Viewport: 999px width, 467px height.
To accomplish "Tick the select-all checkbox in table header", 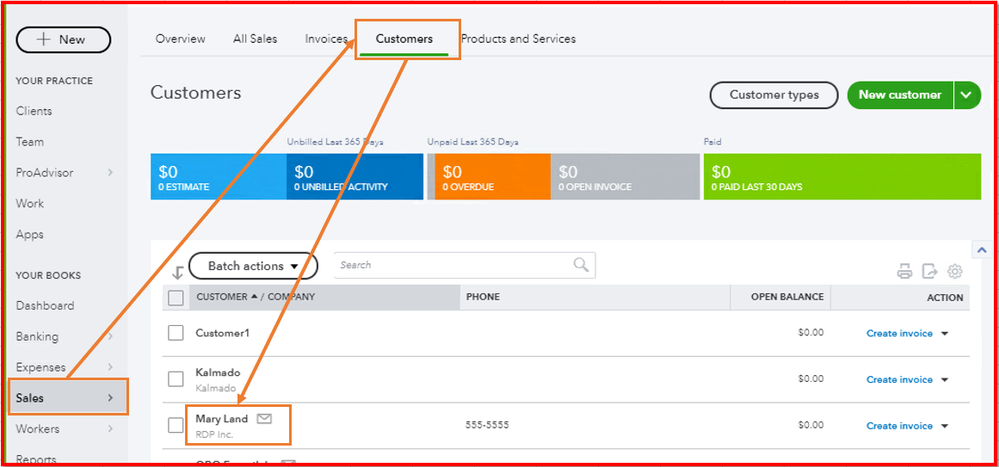I will pyautogui.click(x=176, y=297).
